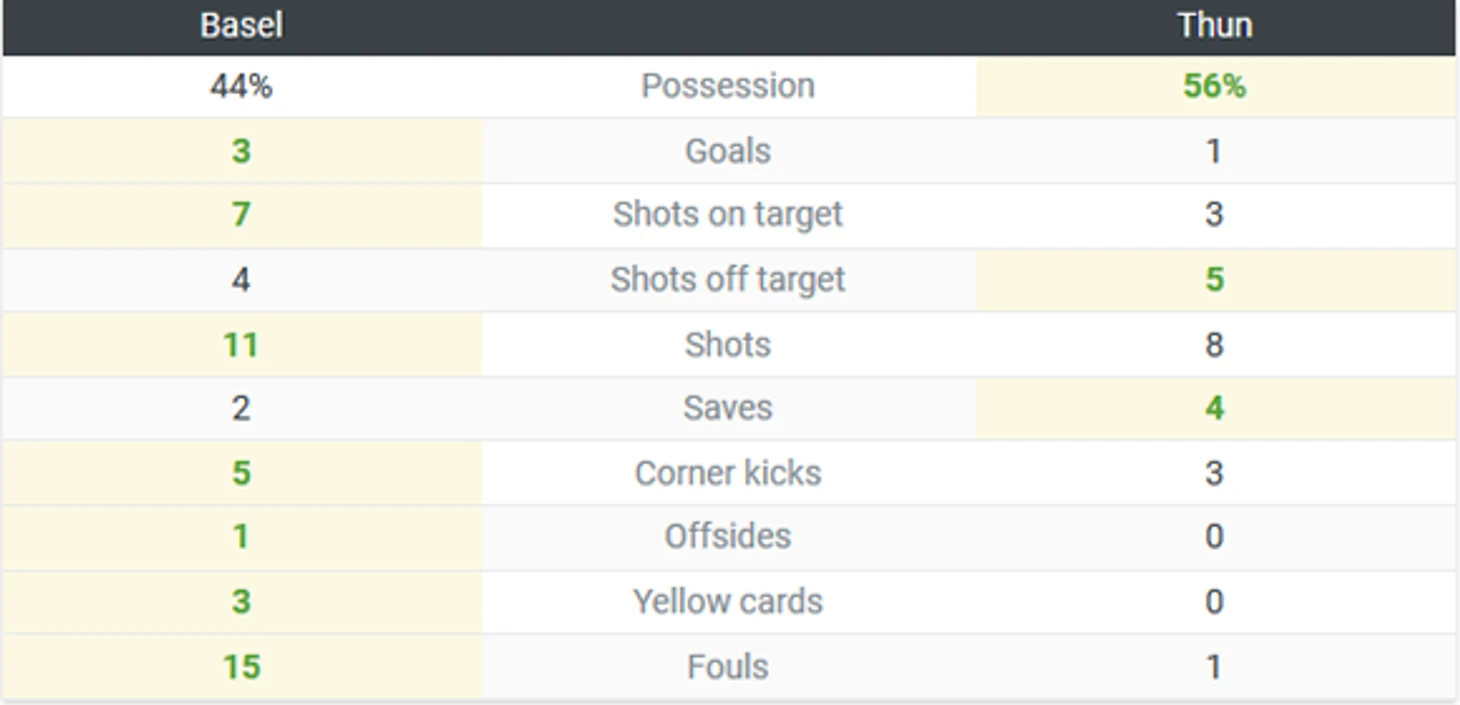Click Basel's fouls count of 15

[241, 666]
